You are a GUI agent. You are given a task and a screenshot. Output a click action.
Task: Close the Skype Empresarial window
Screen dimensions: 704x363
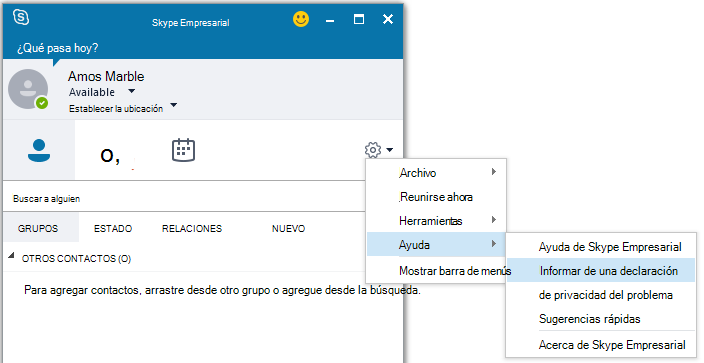point(388,19)
